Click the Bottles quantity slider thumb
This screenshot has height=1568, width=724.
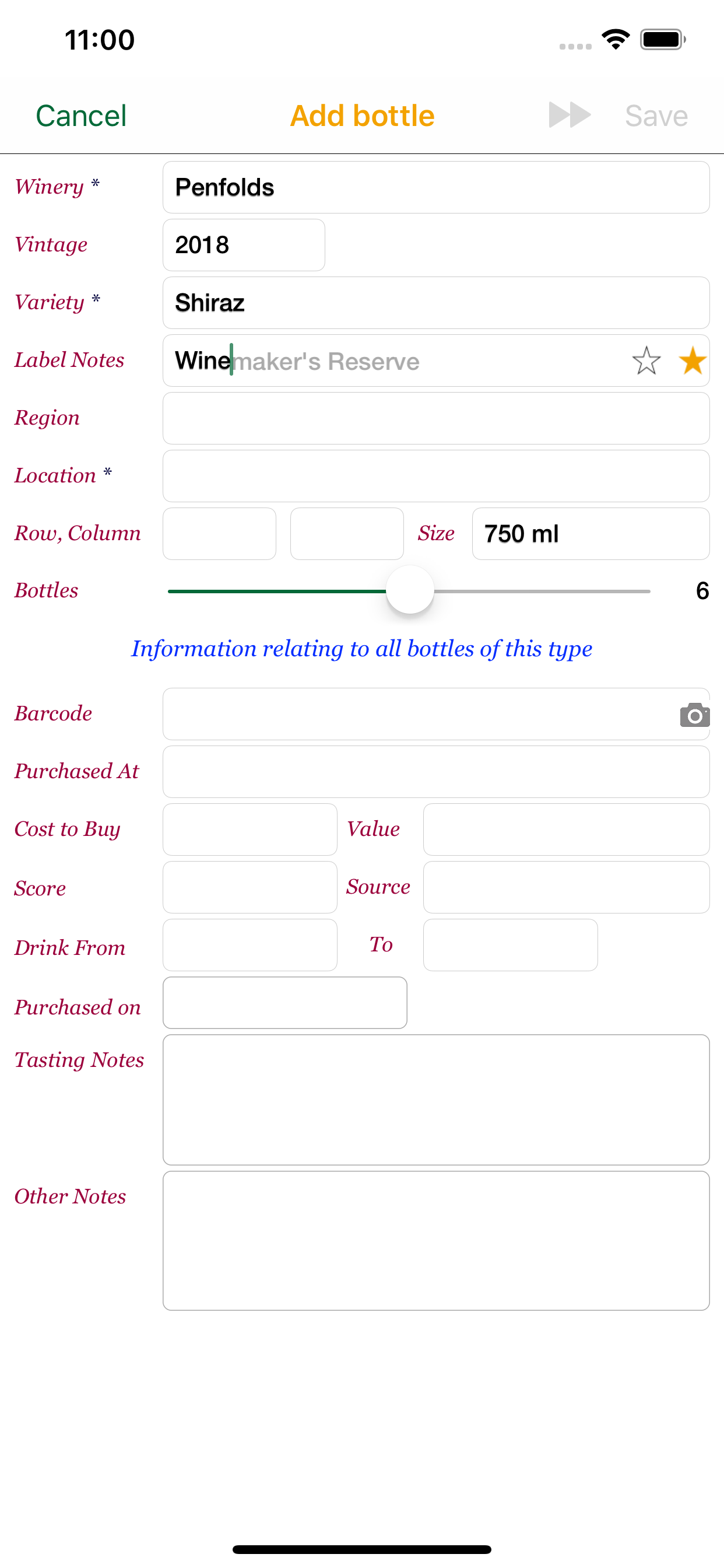[x=409, y=590]
